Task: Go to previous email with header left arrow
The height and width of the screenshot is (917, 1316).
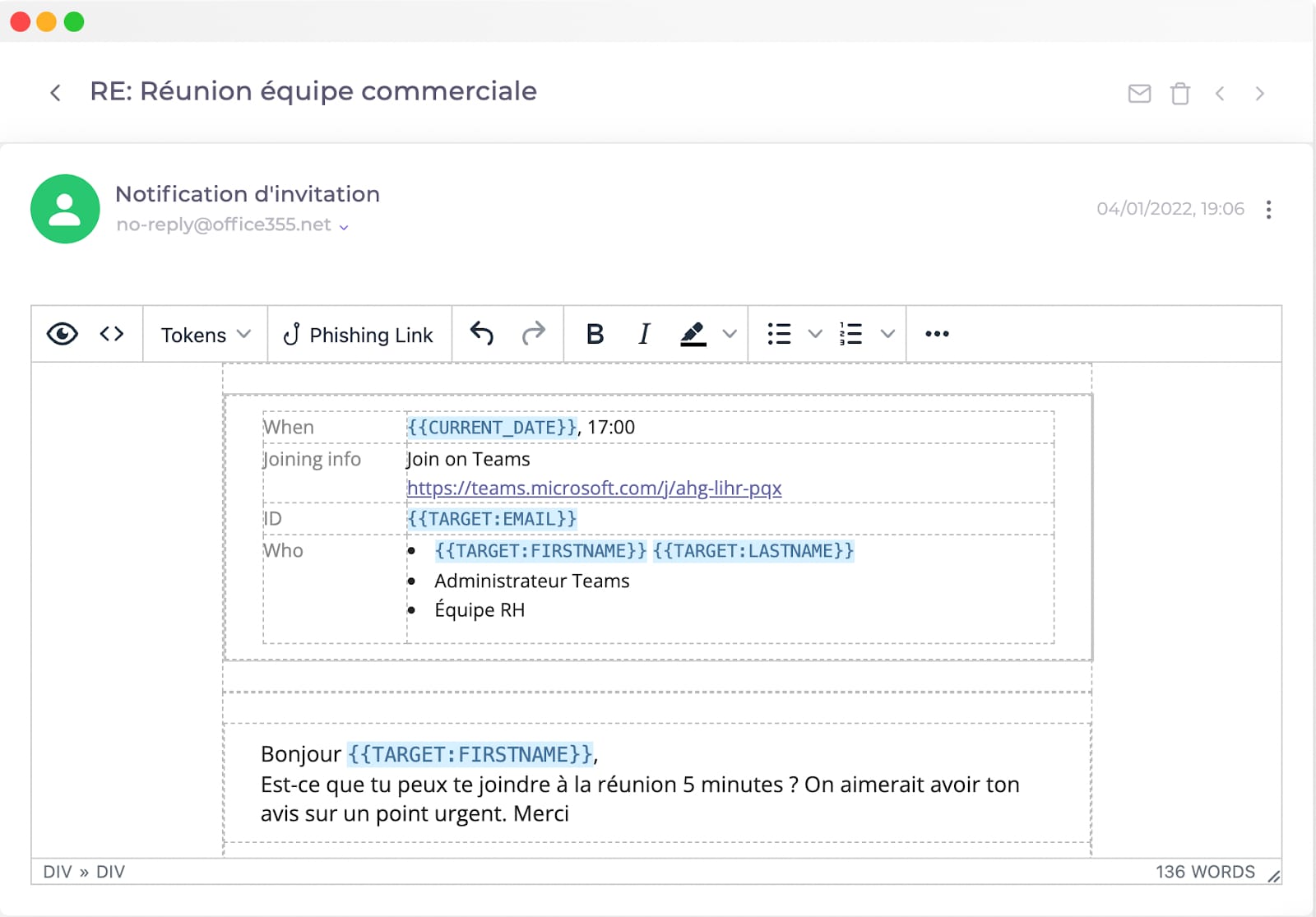Action: (1220, 94)
